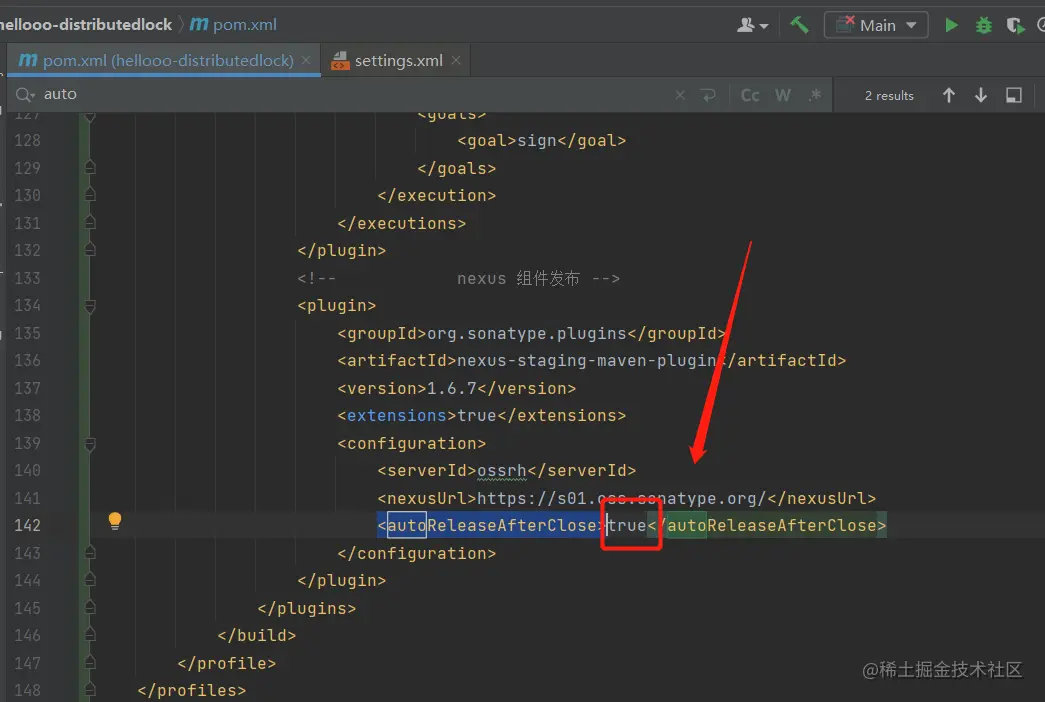Toggle Match Case (Cc) search option
Image resolution: width=1045 pixels, height=702 pixels.
pyautogui.click(x=750, y=95)
